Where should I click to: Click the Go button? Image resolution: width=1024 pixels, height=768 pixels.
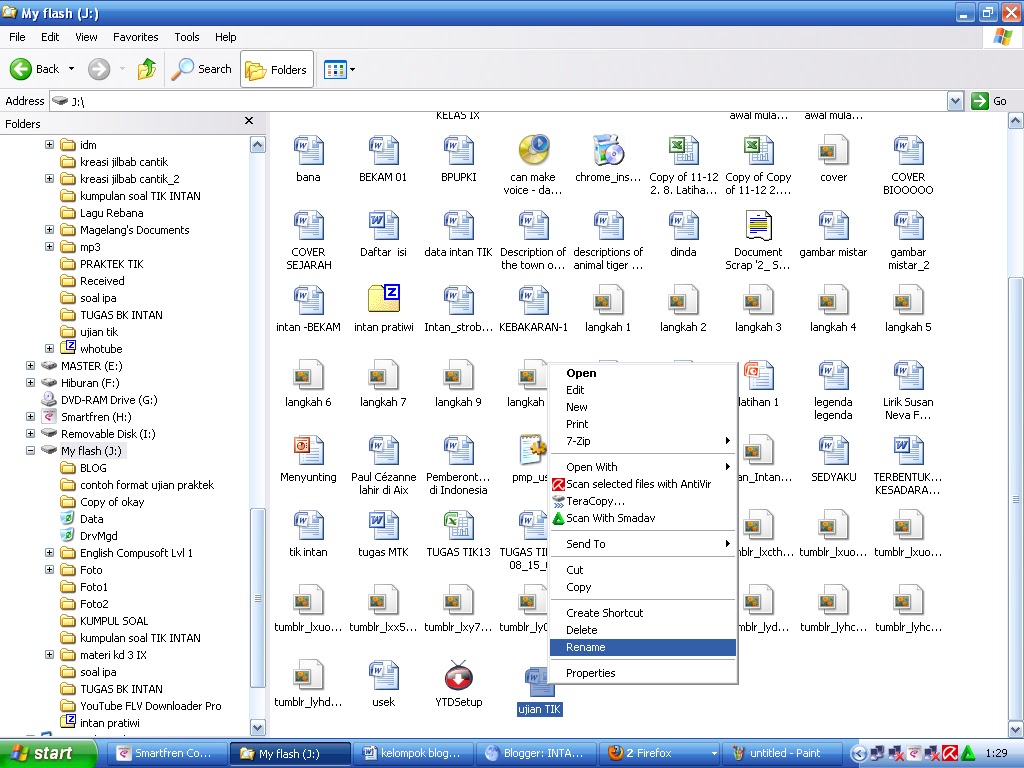point(989,101)
